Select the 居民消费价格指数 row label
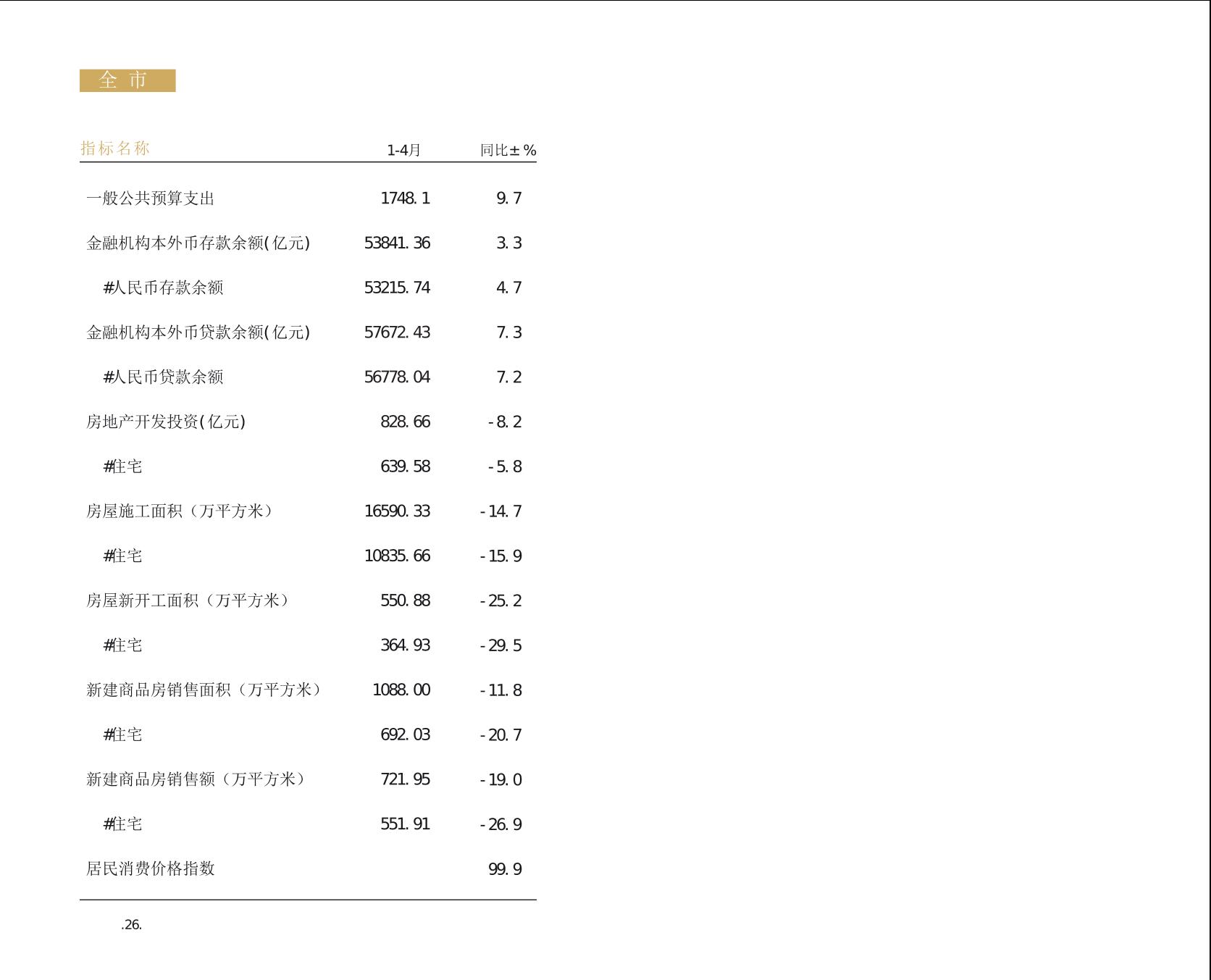 coord(151,868)
